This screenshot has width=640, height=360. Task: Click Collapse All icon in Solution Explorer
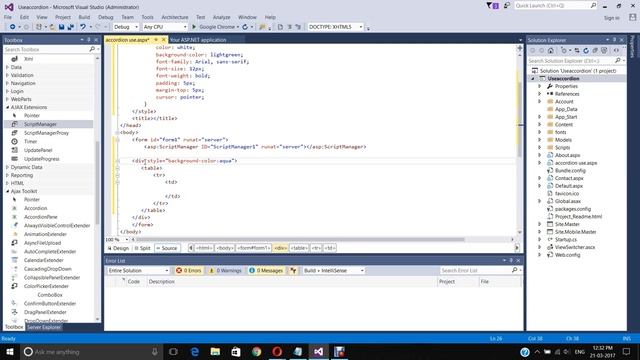[x=595, y=51]
